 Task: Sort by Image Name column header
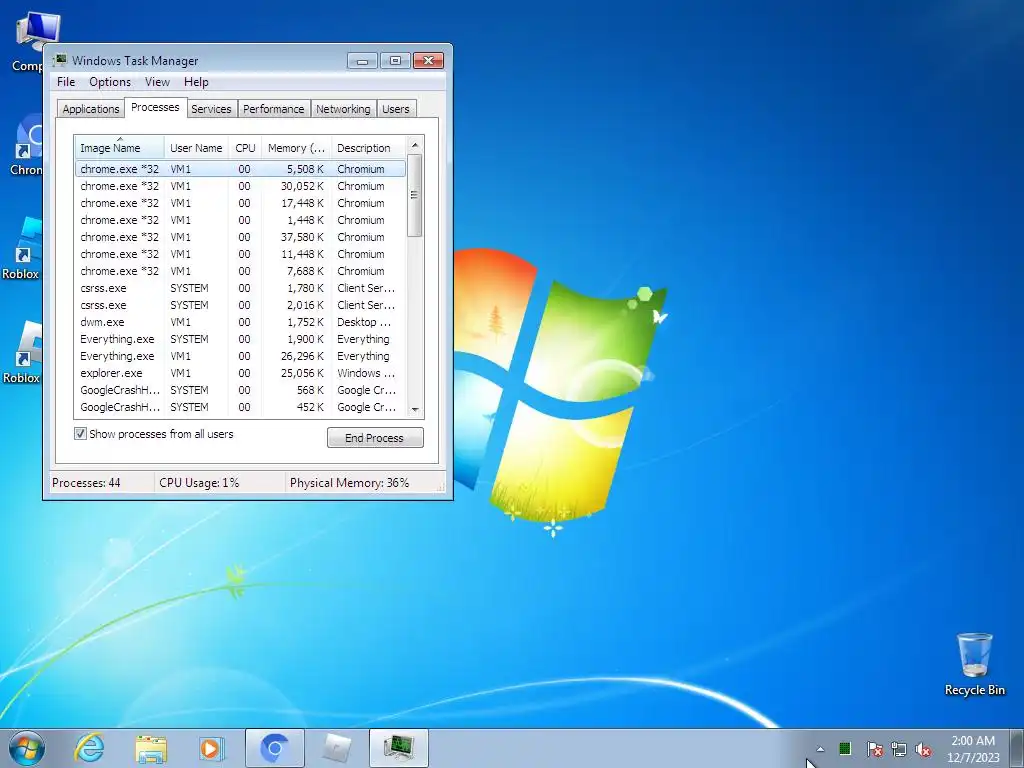(120, 148)
